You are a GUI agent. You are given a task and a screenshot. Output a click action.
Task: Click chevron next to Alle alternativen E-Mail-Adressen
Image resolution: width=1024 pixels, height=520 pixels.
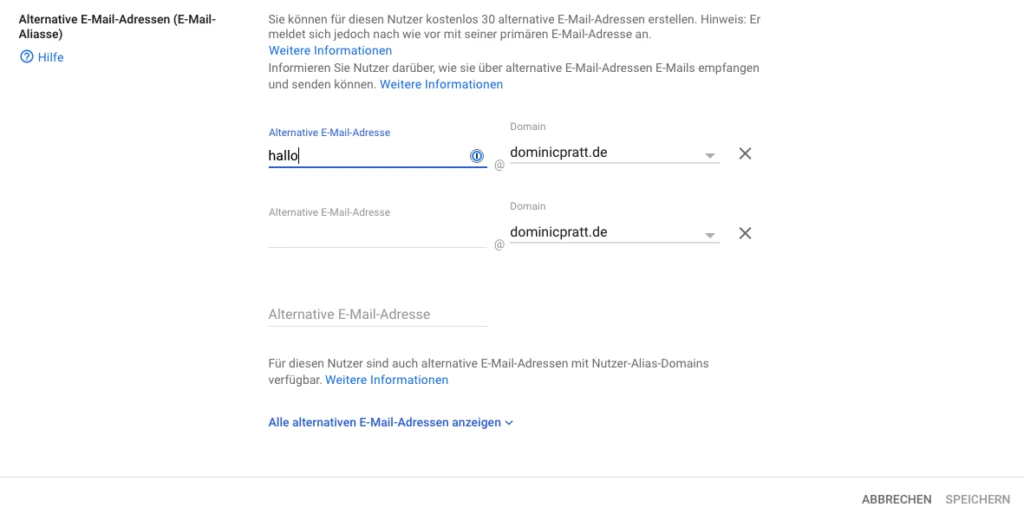pyautogui.click(x=509, y=423)
